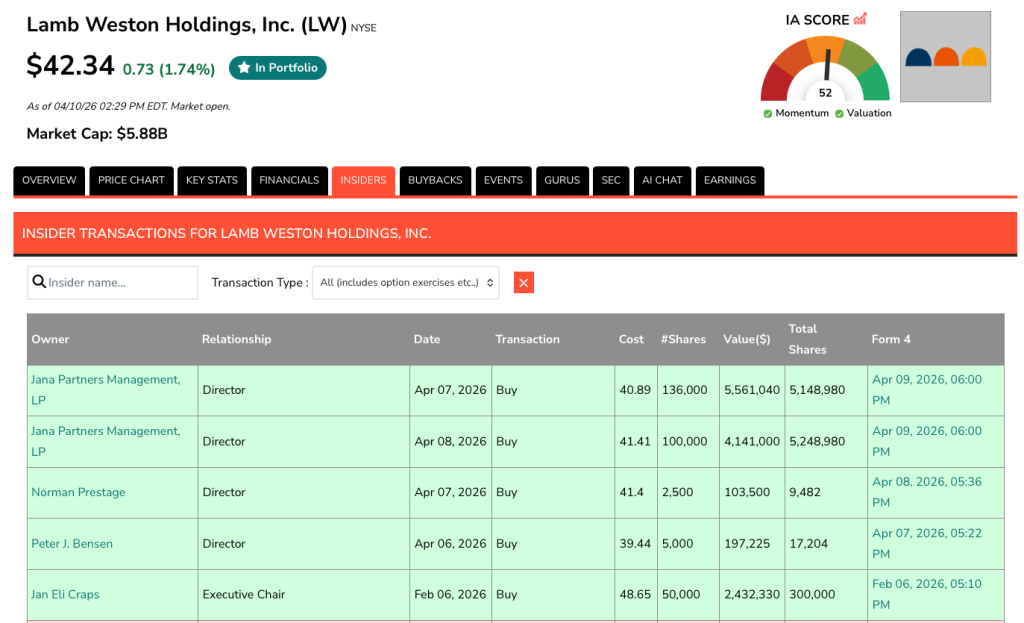
Task: Click the star icon in the In Portfolio badge
Action: [244, 68]
